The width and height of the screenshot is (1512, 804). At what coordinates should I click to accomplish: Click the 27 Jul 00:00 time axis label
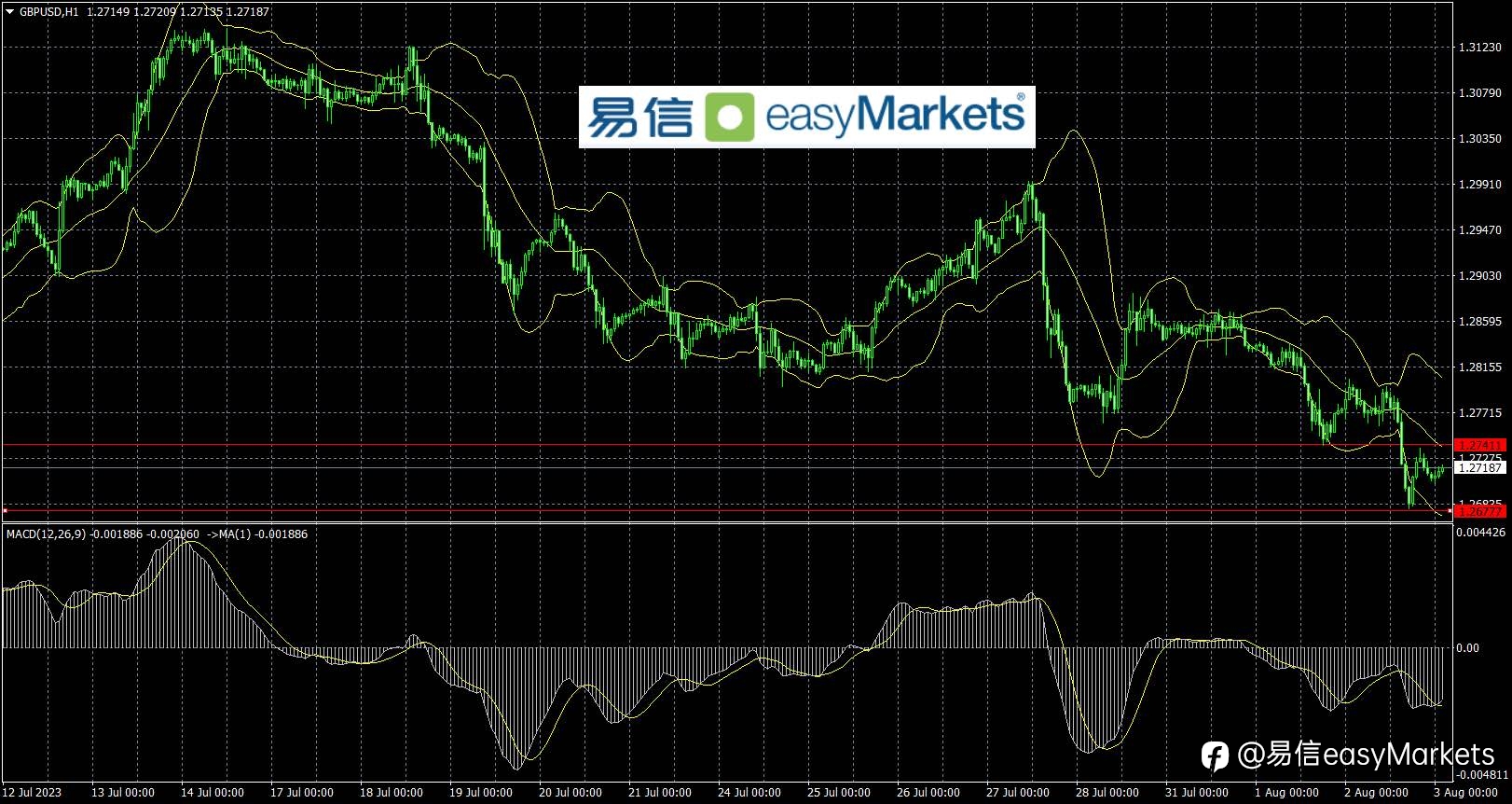pyautogui.click(x=1018, y=793)
